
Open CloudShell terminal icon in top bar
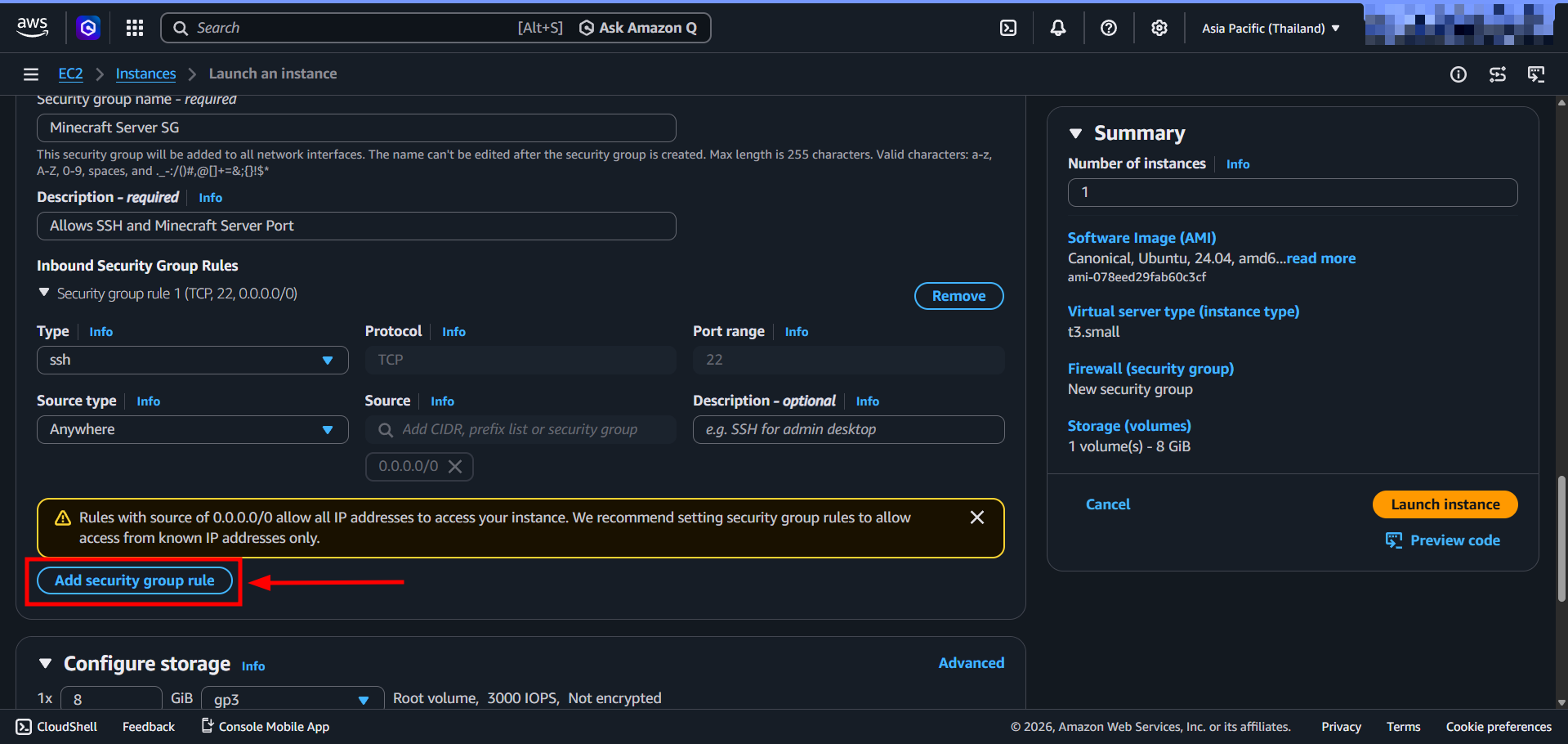1008,28
